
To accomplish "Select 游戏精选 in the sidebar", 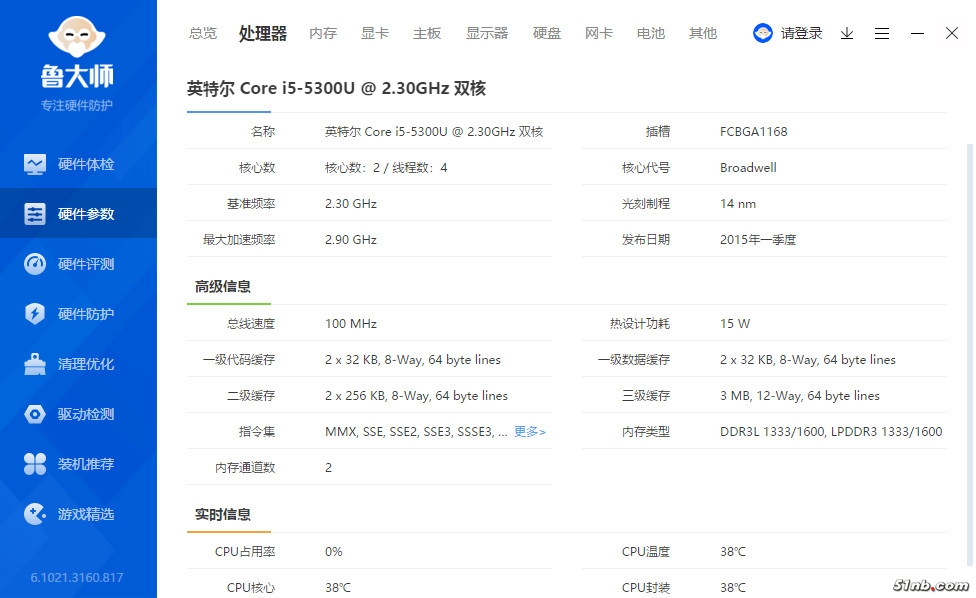I will (x=86, y=514).
